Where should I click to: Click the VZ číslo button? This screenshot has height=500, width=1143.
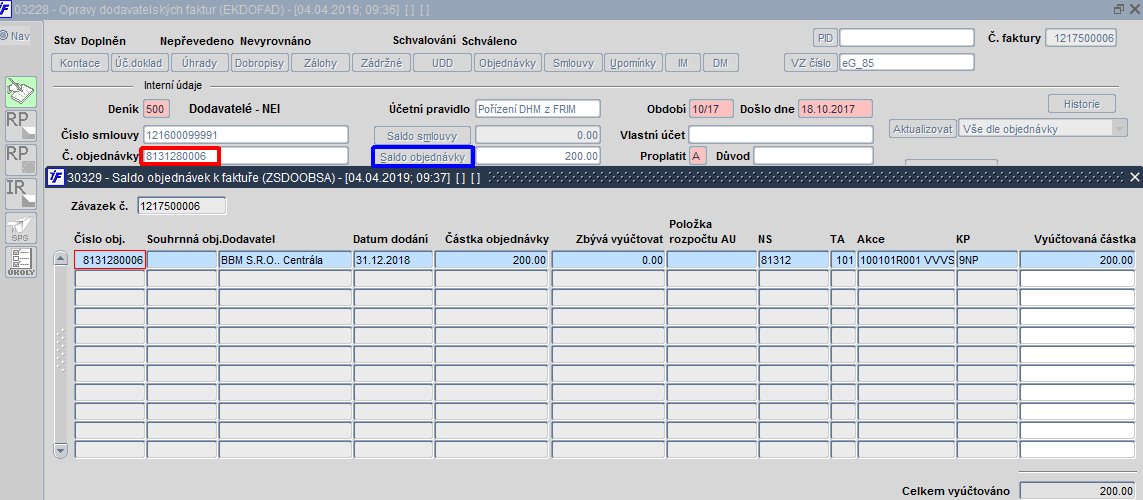(810, 63)
